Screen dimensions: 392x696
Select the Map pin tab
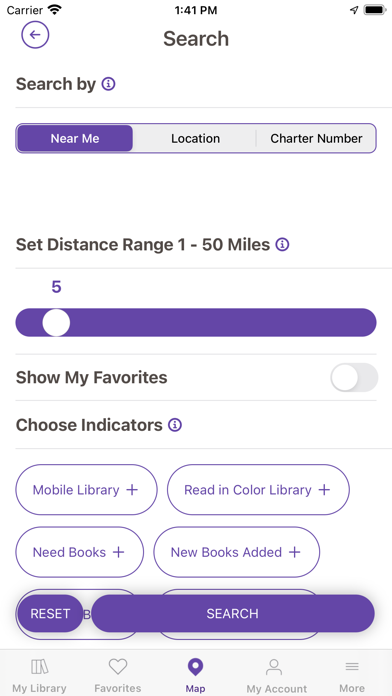pyautogui.click(x=195, y=675)
